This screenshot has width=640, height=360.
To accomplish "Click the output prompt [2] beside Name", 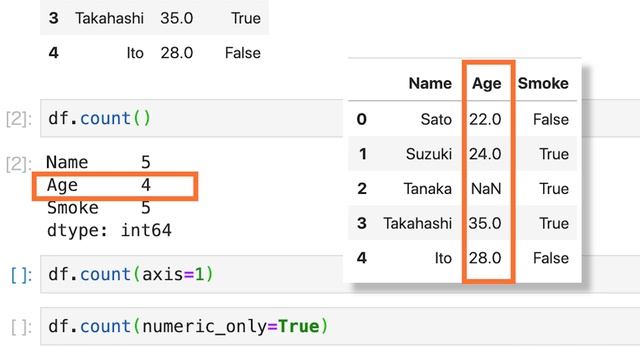I will (x=19, y=164).
